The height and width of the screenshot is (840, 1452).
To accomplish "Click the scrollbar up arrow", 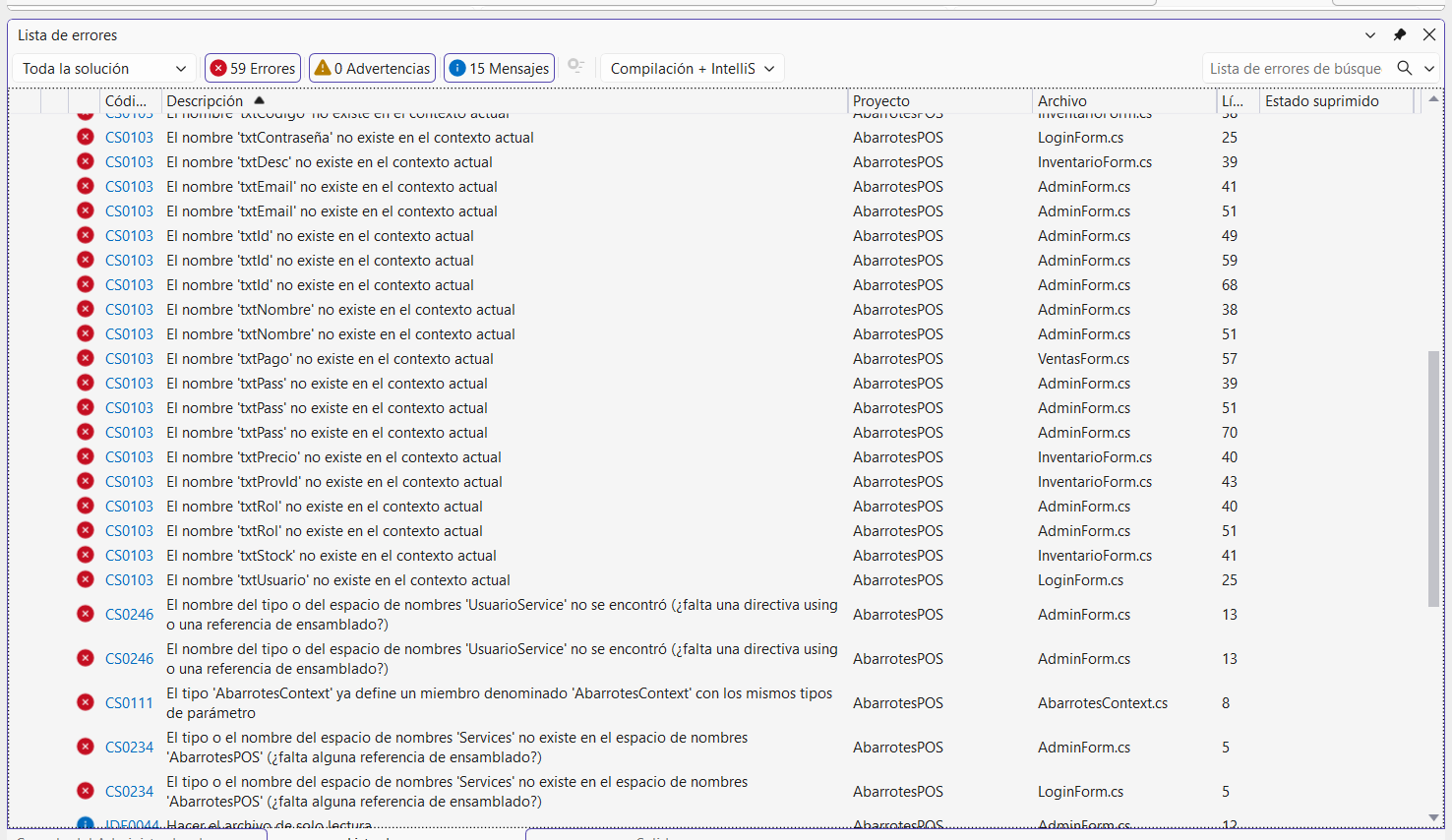I will pyautogui.click(x=1433, y=99).
